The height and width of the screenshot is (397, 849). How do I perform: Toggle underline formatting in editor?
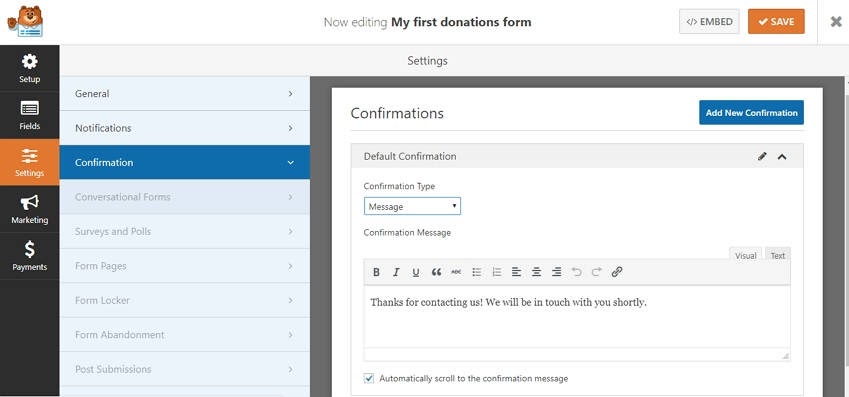coord(416,272)
